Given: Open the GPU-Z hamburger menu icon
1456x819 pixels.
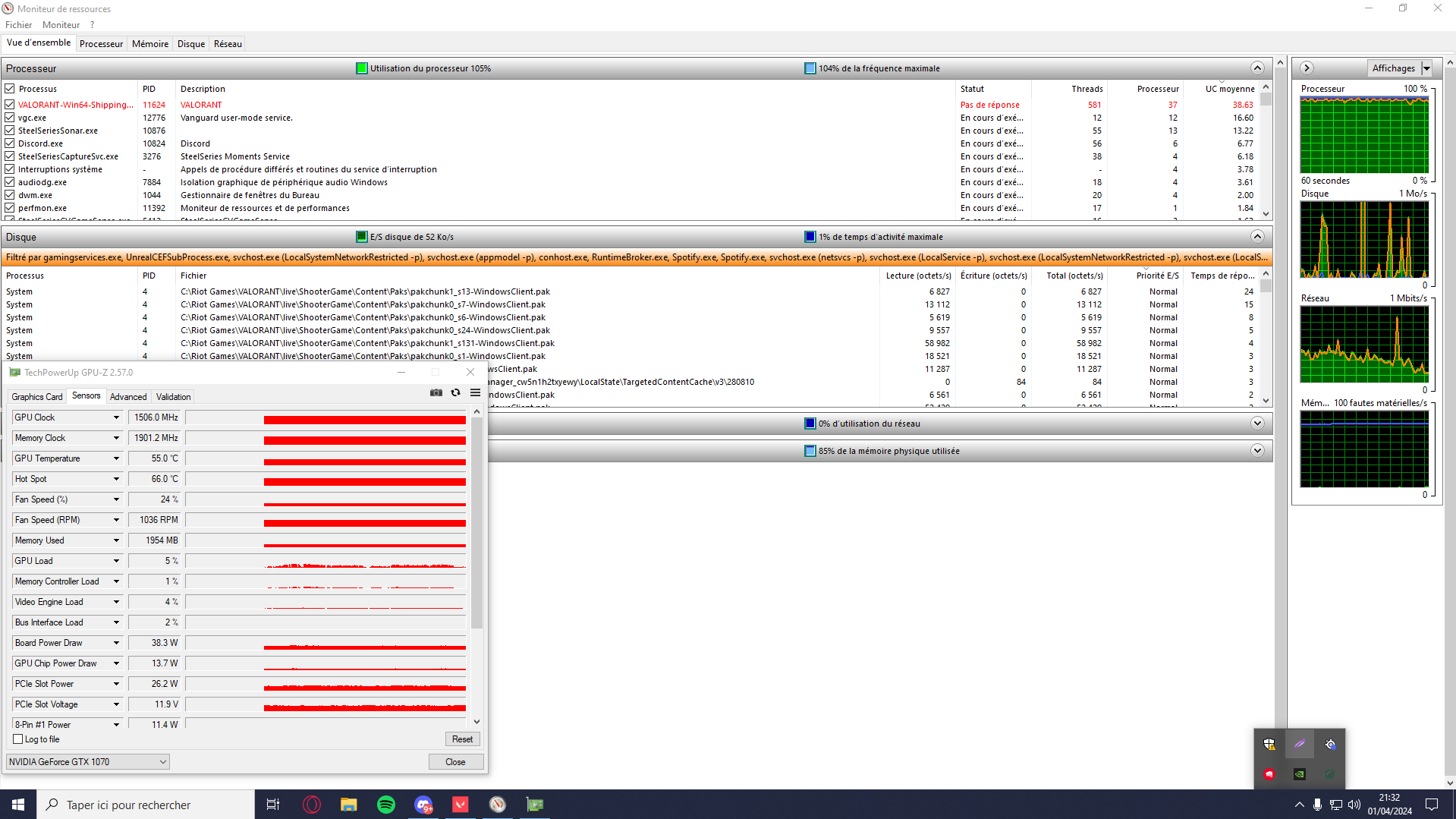Looking at the screenshot, I should click(475, 392).
